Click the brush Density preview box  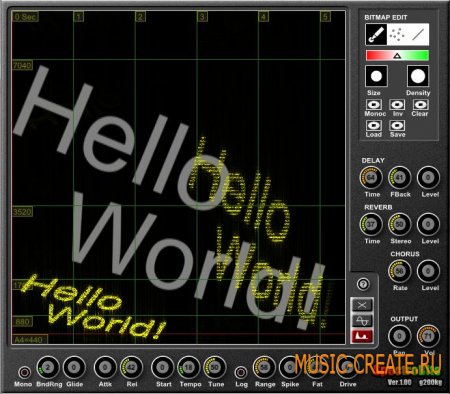(418, 76)
